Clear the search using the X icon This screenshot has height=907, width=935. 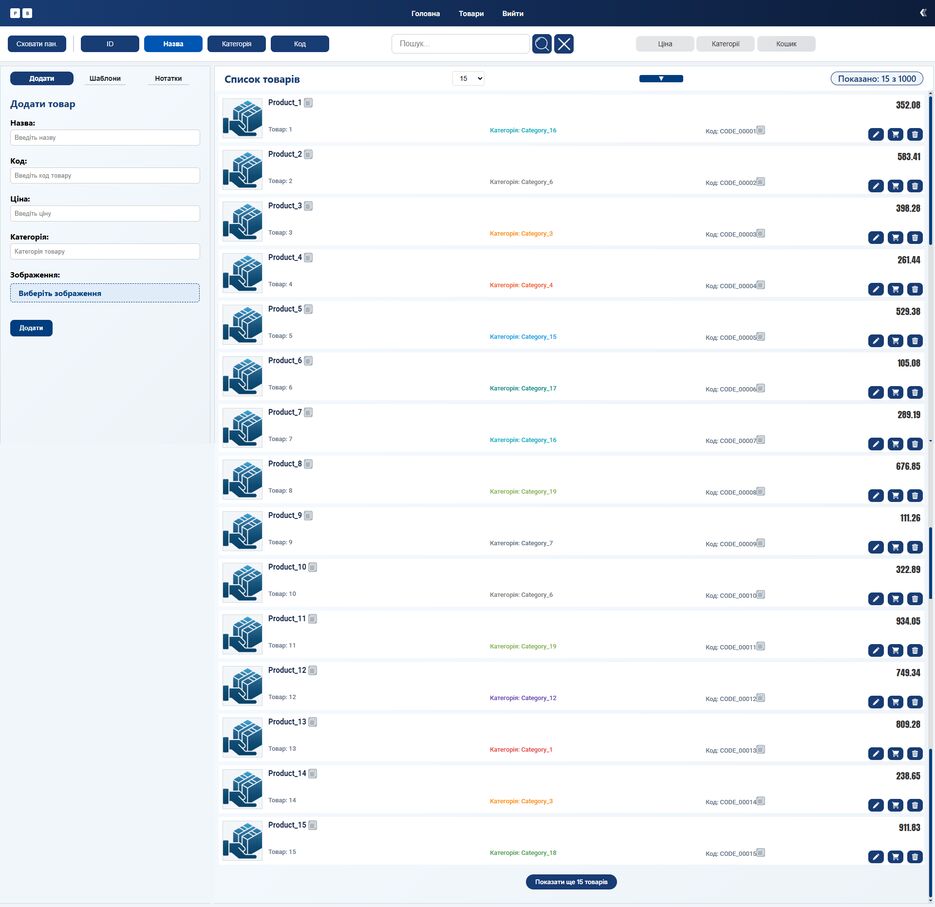(x=564, y=43)
